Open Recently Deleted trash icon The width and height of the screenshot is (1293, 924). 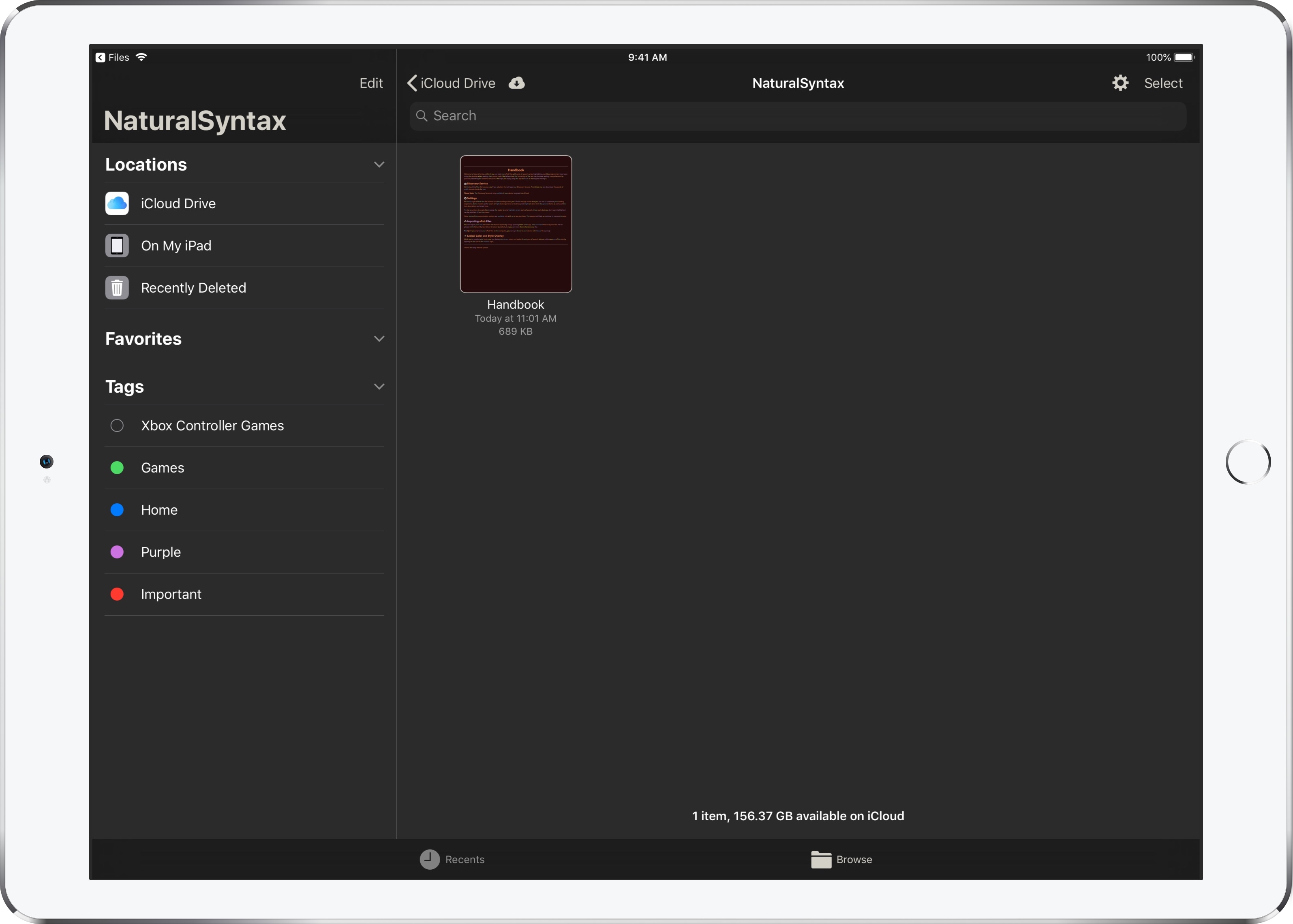[x=117, y=288]
